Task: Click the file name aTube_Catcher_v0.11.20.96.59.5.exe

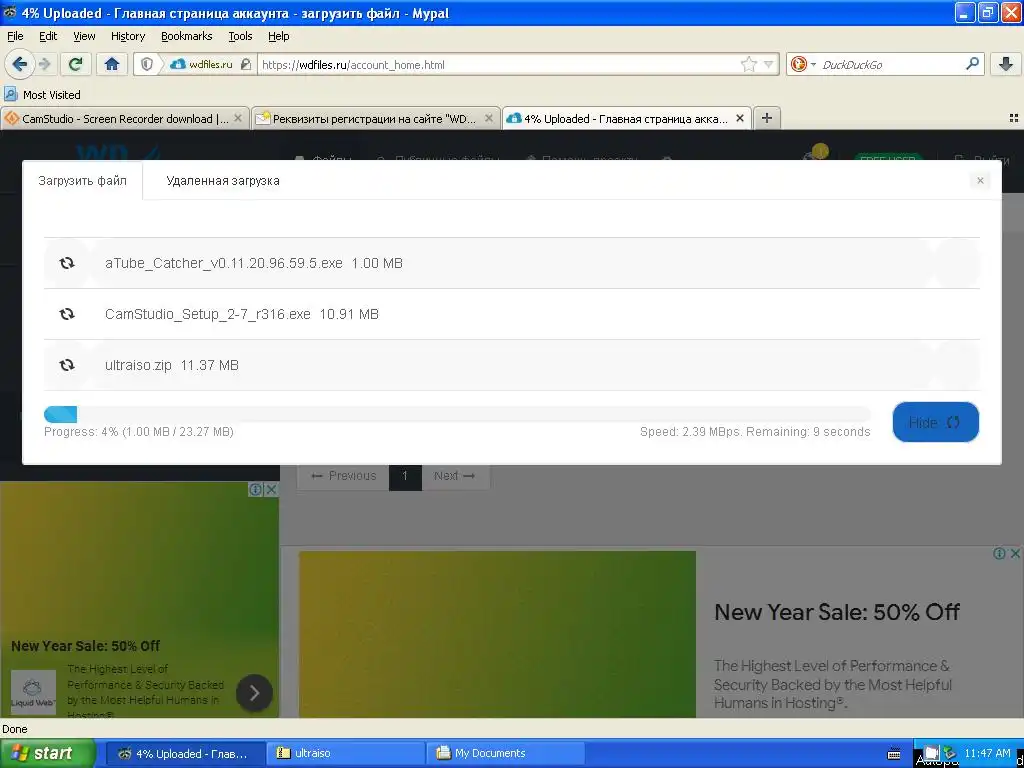Action: pos(223,263)
